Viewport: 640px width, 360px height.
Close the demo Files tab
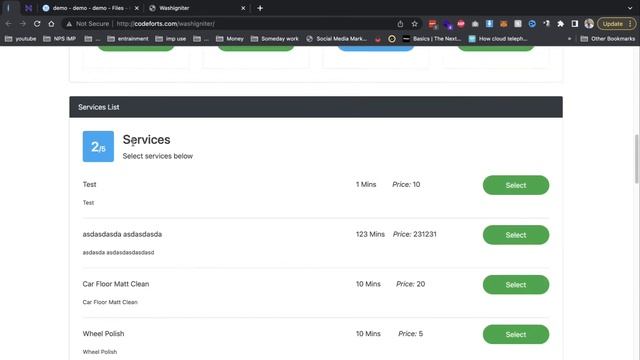(x=137, y=8)
